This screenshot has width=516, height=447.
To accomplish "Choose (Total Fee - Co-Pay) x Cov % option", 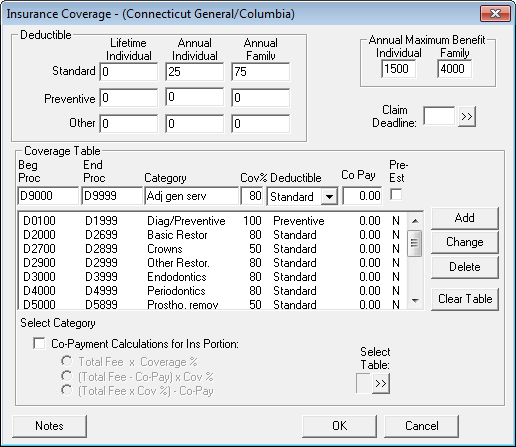I will tap(67, 376).
